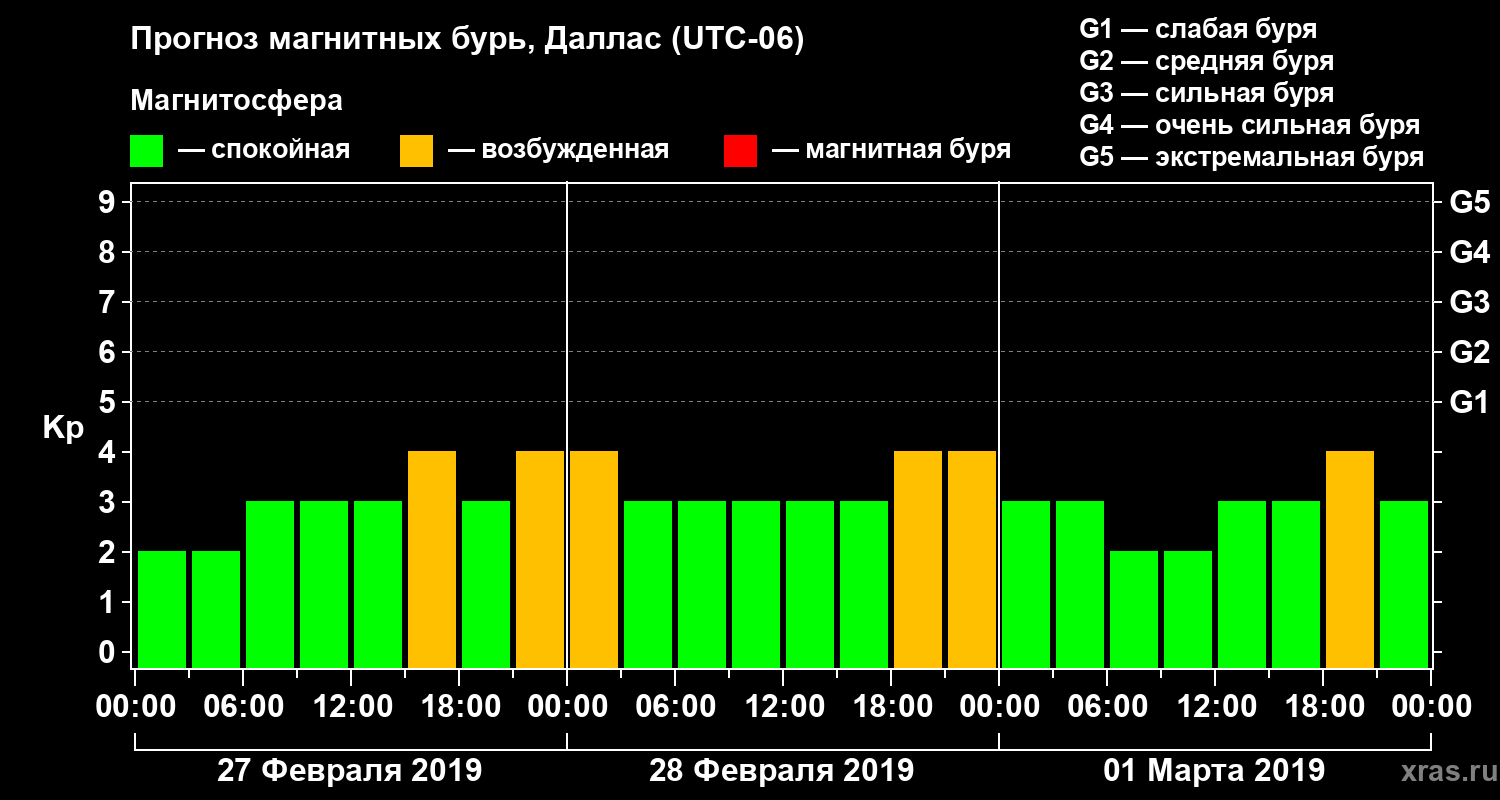Click the '27 Февраля 2019' date label

(350, 771)
